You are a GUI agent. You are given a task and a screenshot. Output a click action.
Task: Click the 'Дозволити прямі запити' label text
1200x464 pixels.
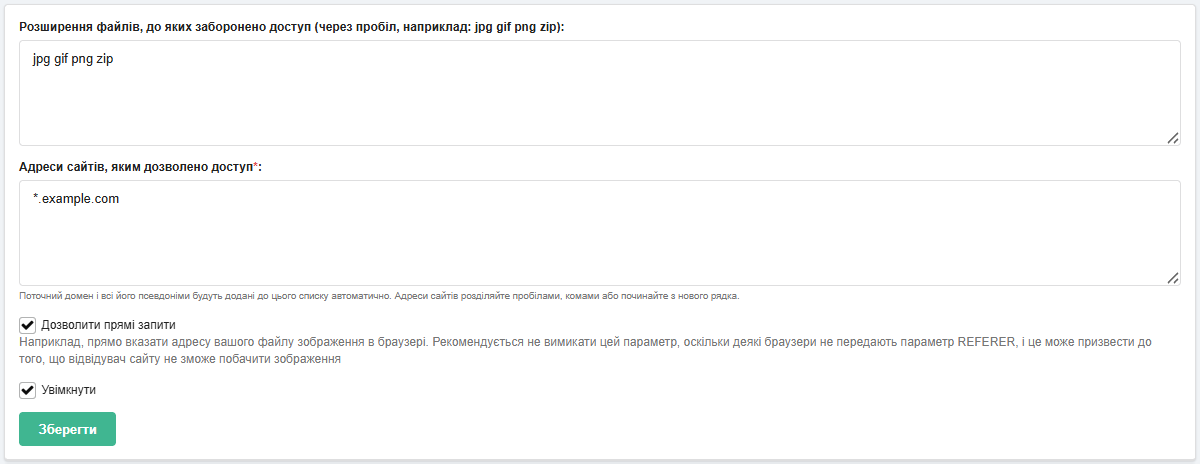click(x=108, y=325)
